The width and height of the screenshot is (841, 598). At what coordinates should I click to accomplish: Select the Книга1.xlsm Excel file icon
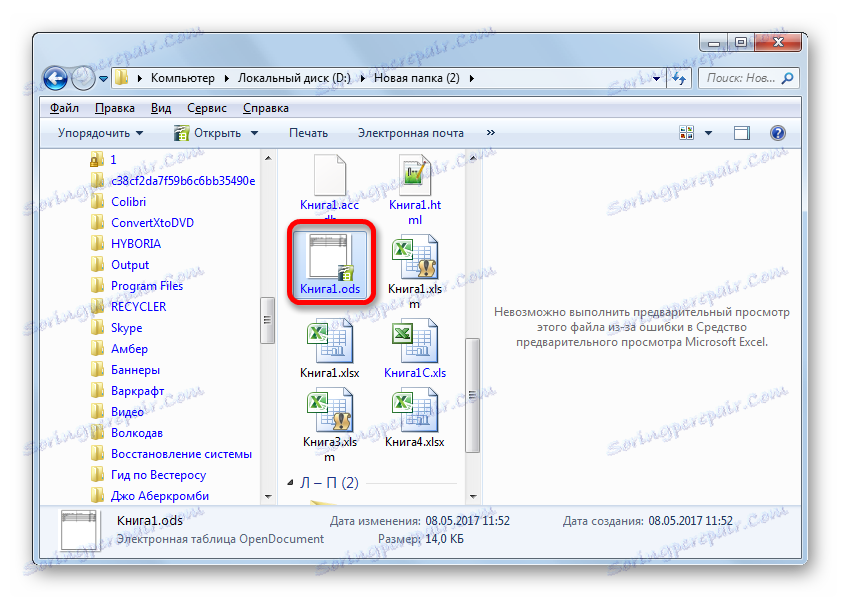click(x=415, y=257)
